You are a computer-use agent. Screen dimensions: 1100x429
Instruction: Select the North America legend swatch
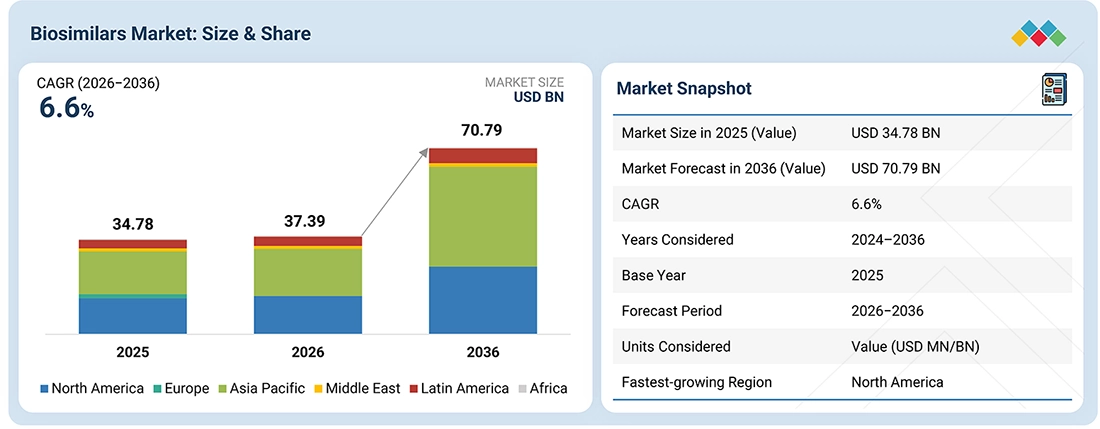coord(45,388)
